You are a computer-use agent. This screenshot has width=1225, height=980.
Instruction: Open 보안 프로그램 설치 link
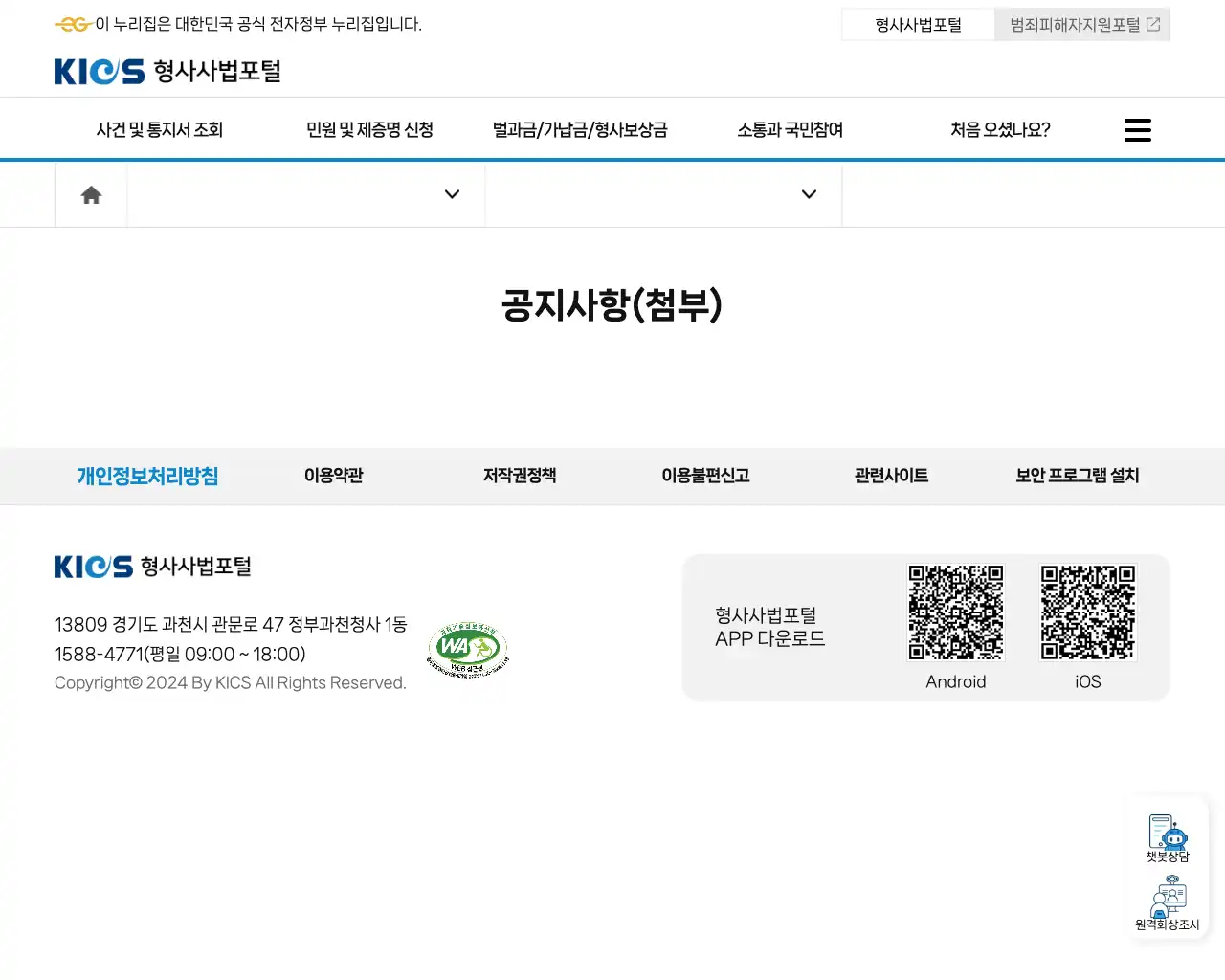coord(1078,476)
